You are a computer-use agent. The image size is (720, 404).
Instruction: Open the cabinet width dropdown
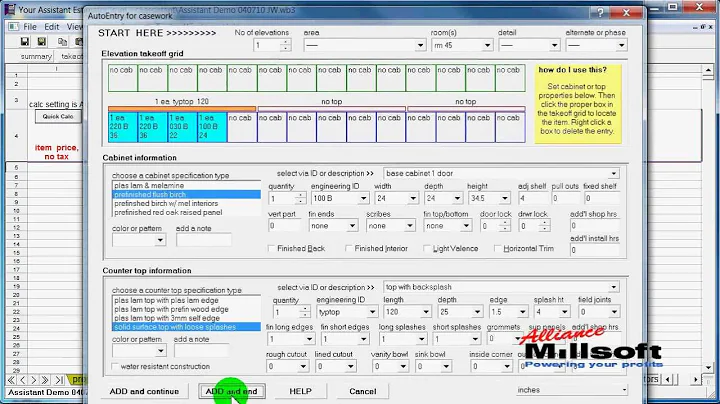click(413, 198)
